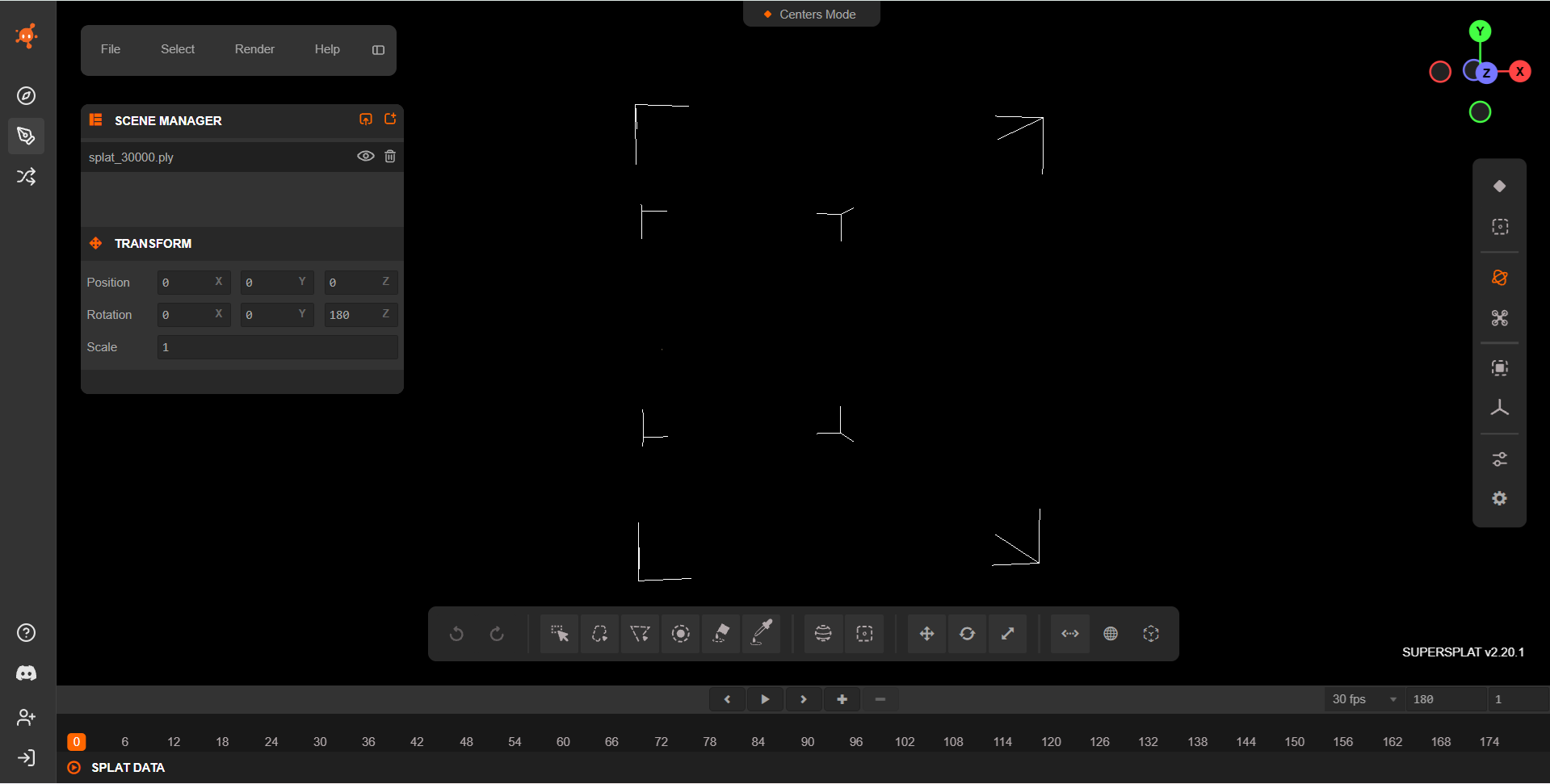Click the undo arrow in bottom toolbar
This screenshot has height=784, width=1550.
click(456, 634)
